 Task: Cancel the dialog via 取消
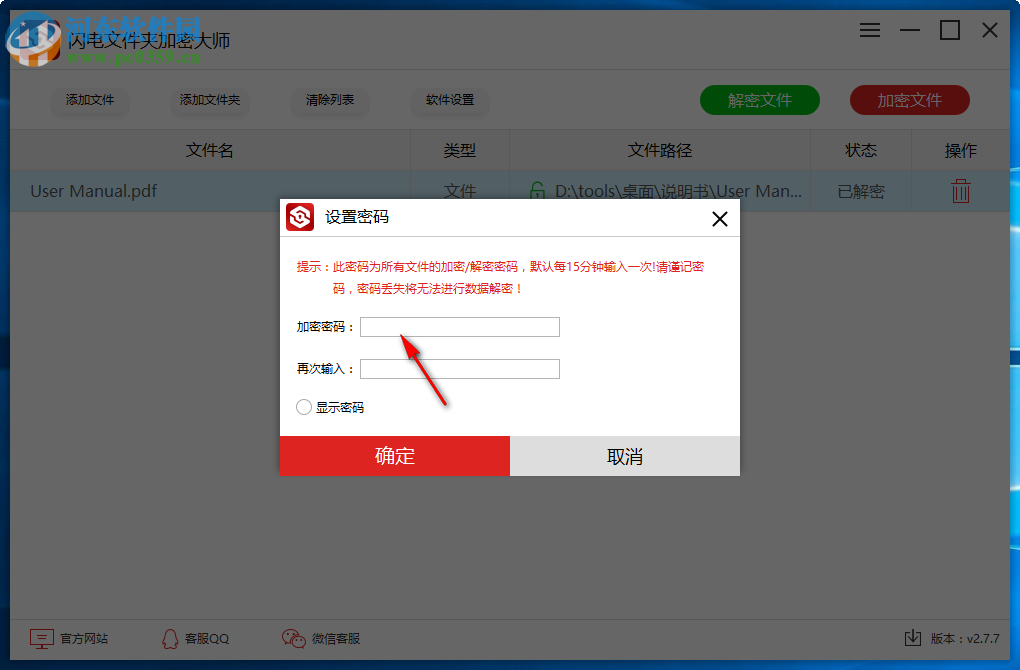[x=624, y=455]
